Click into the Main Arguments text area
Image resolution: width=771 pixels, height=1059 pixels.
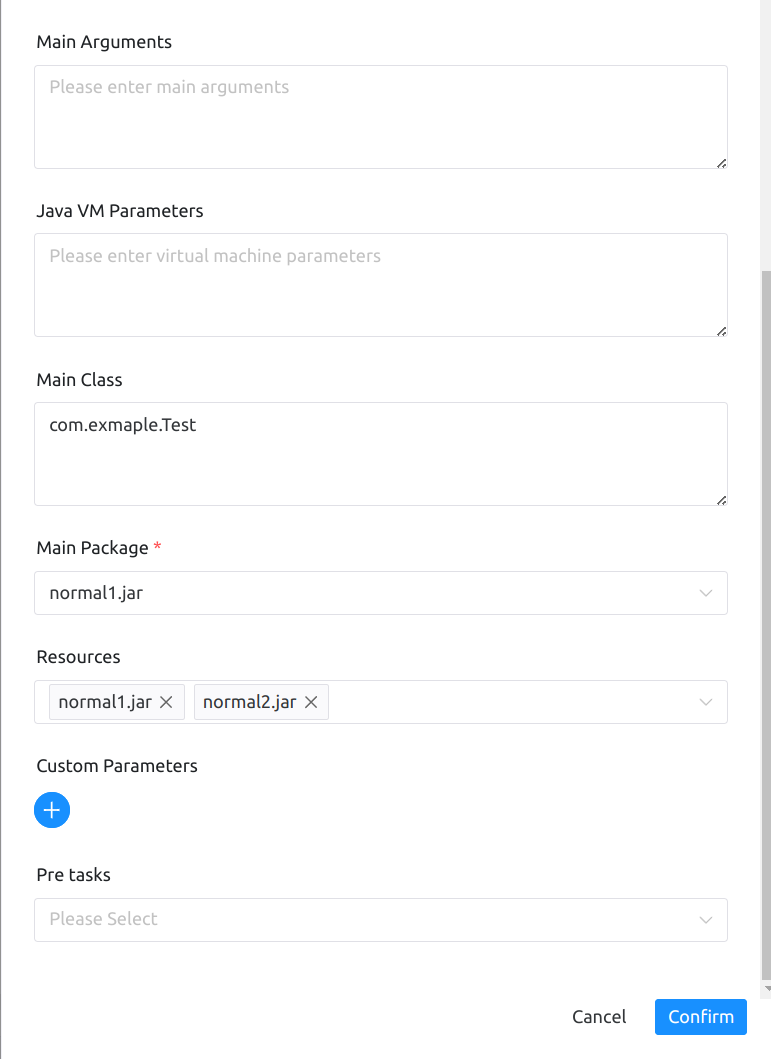tap(380, 117)
